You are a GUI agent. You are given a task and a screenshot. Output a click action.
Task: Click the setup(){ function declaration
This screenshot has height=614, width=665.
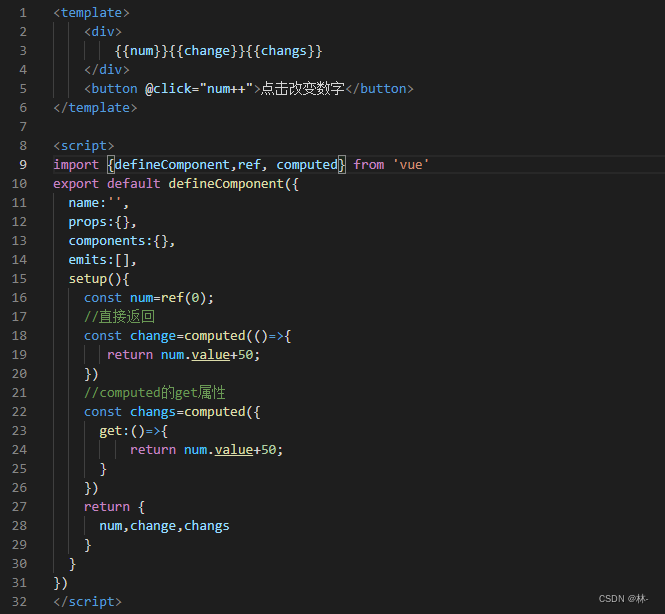point(99,279)
